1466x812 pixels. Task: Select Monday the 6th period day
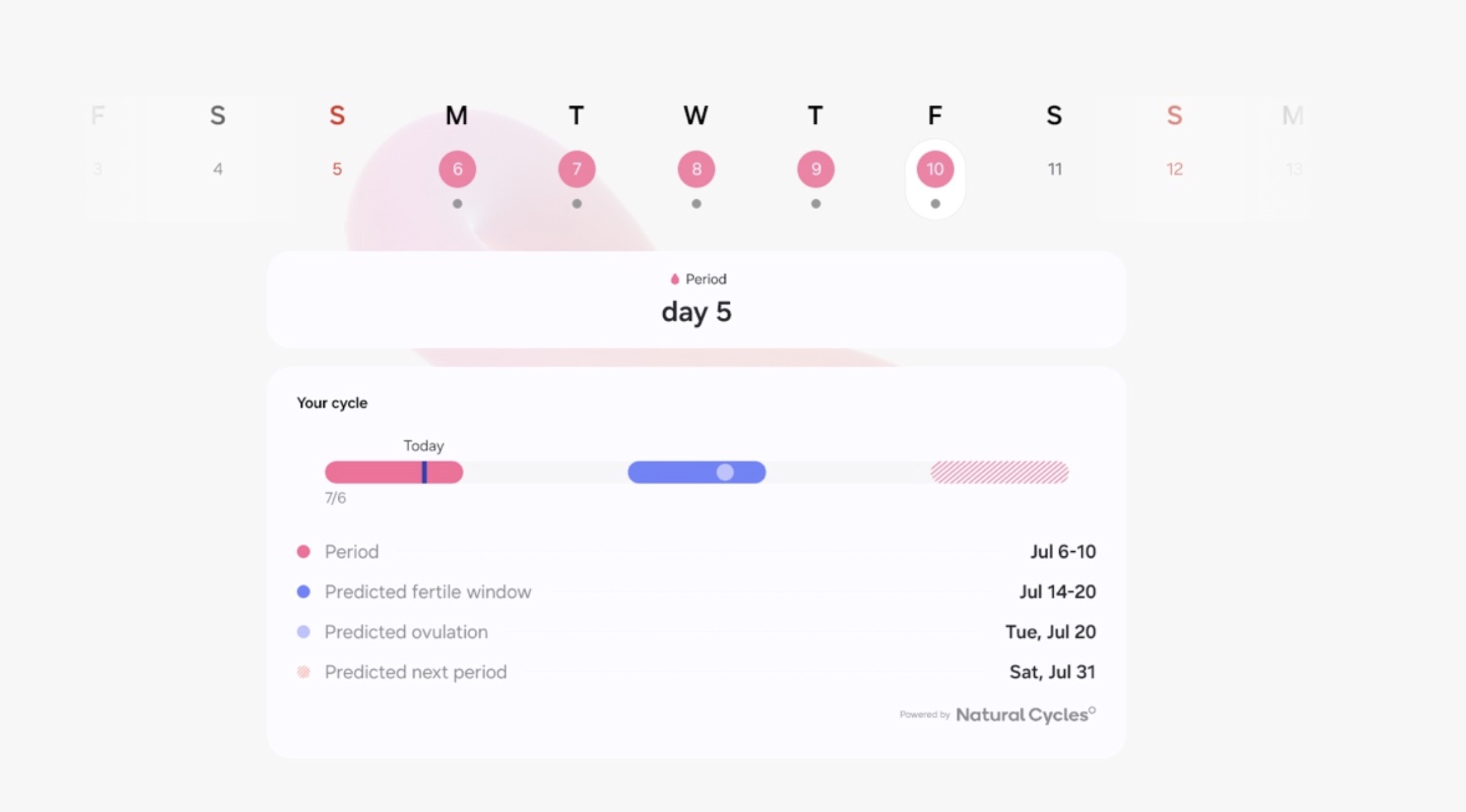click(457, 169)
